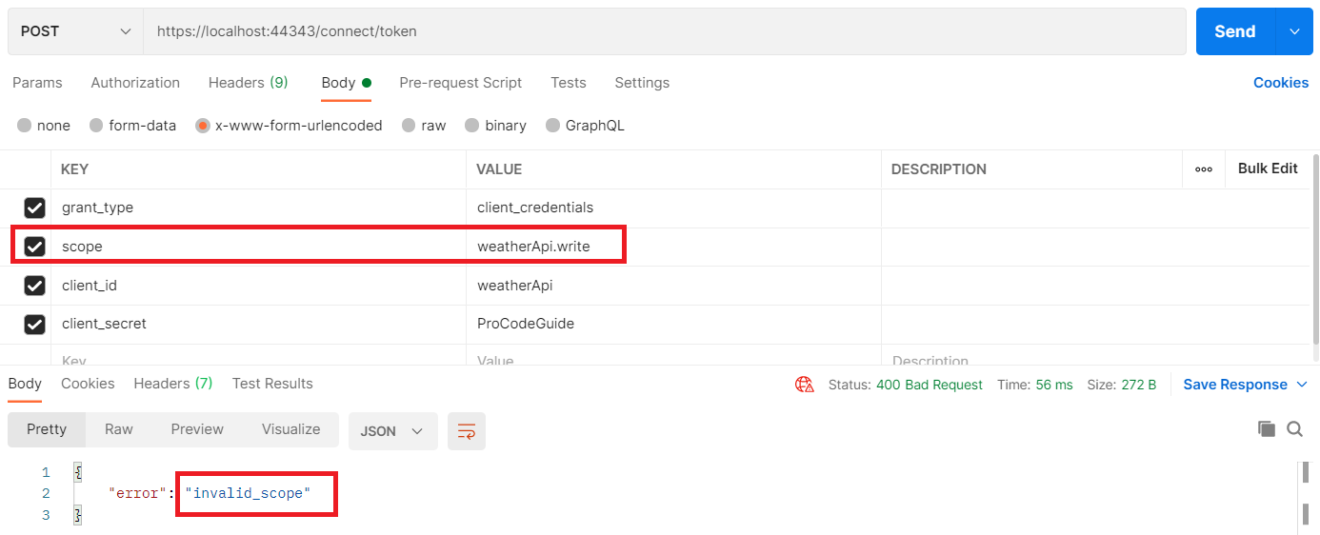
Task: Open the Send button dropdown arrow
Action: click(1294, 32)
